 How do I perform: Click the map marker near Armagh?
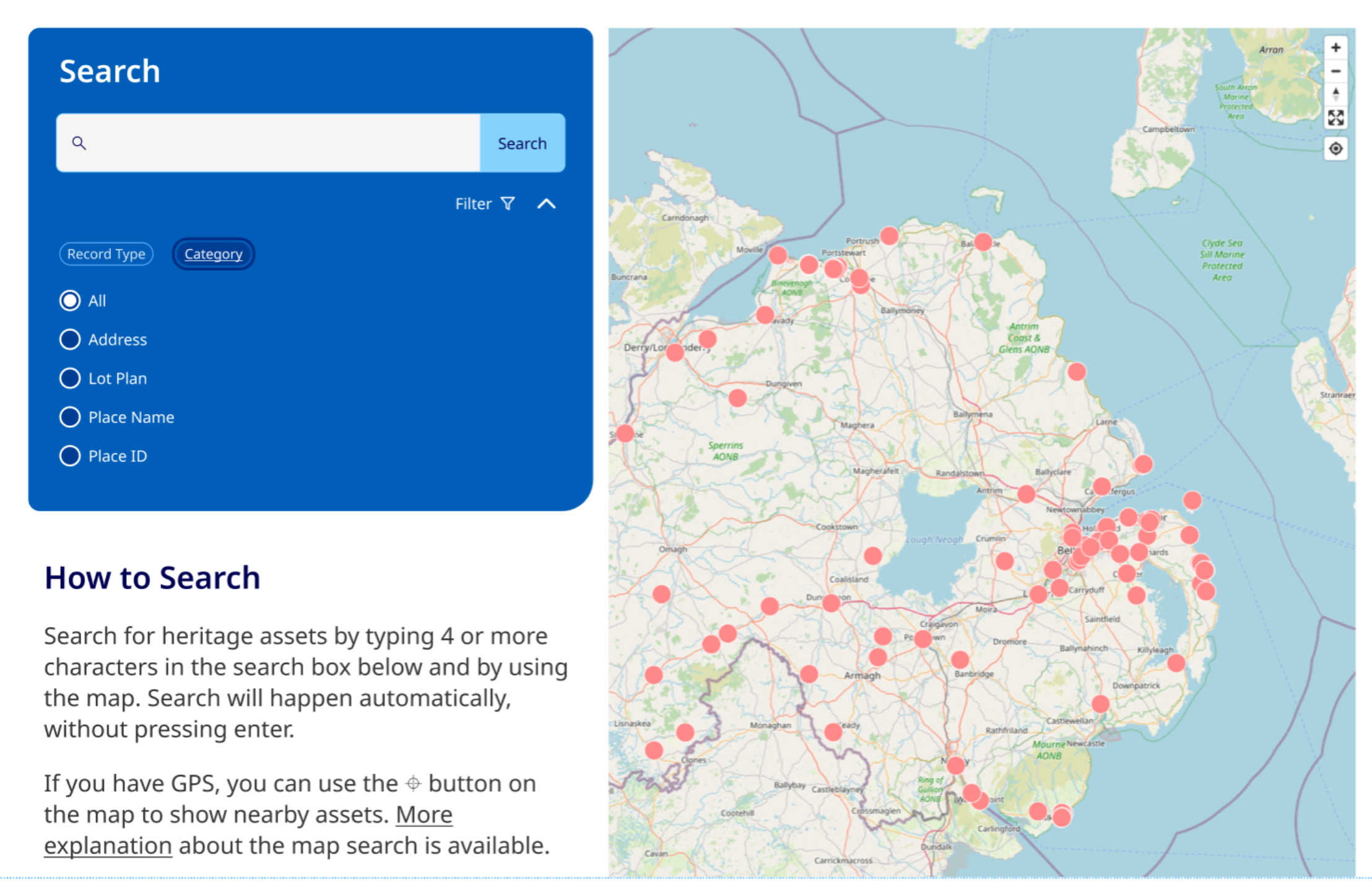878,657
